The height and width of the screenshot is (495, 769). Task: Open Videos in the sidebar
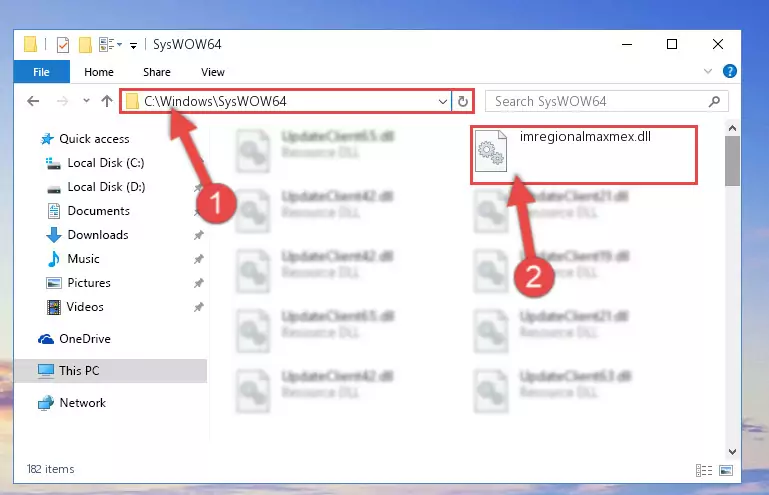pyautogui.click(x=85, y=307)
